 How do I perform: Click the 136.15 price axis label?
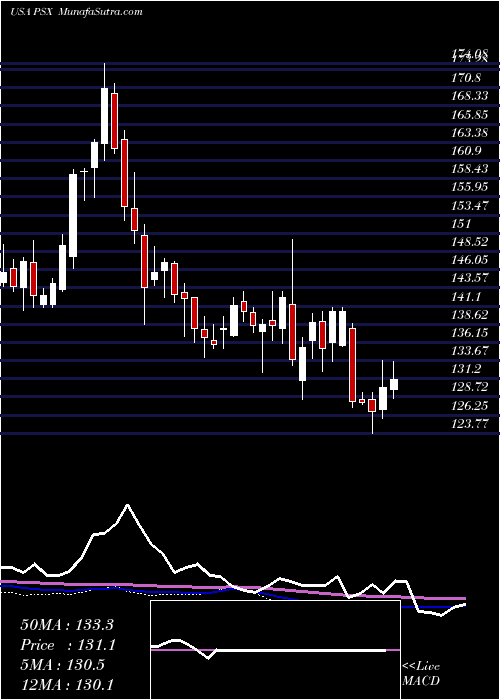[x=470, y=333]
